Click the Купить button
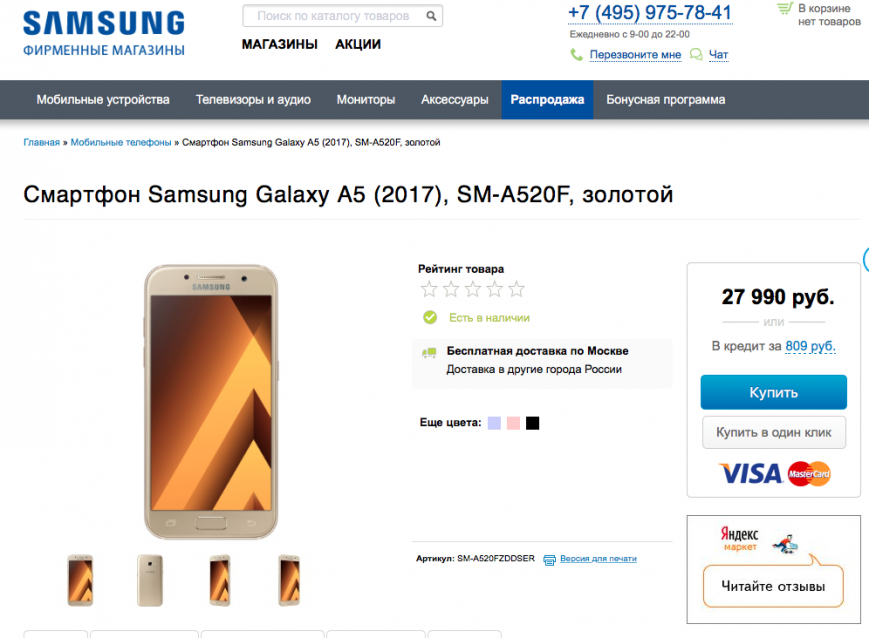869x638 pixels. tap(773, 392)
